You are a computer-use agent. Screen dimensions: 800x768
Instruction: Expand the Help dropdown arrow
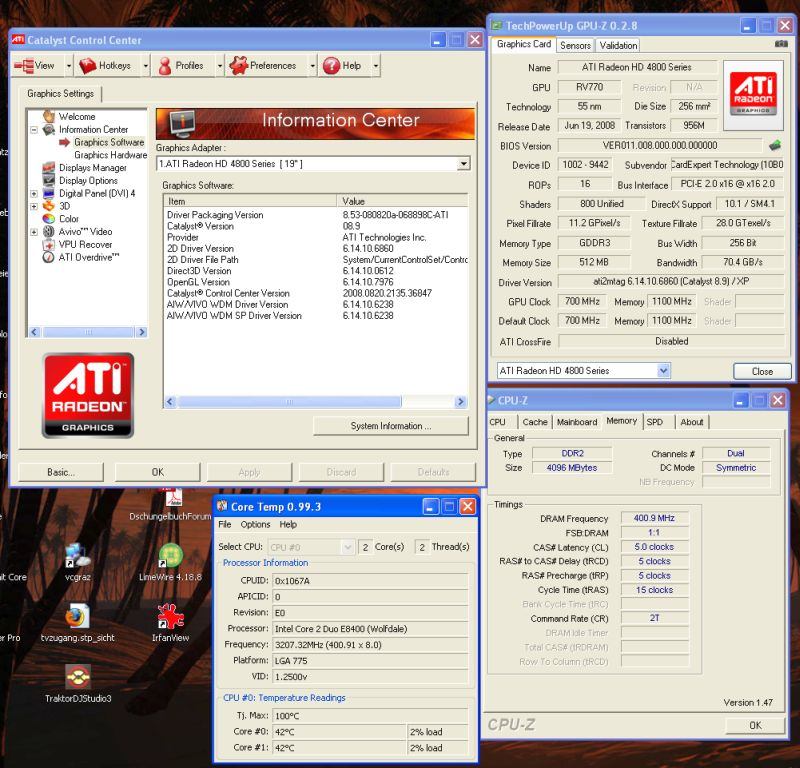(376, 66)
